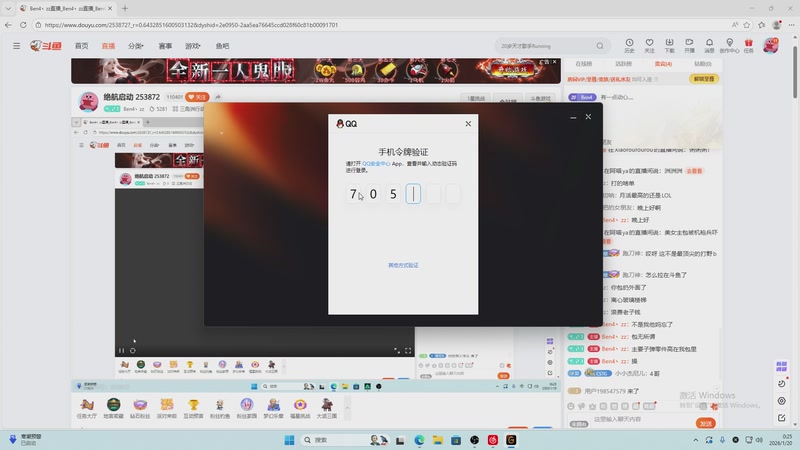Close the QQ verification dialog

tap(468, 124)
